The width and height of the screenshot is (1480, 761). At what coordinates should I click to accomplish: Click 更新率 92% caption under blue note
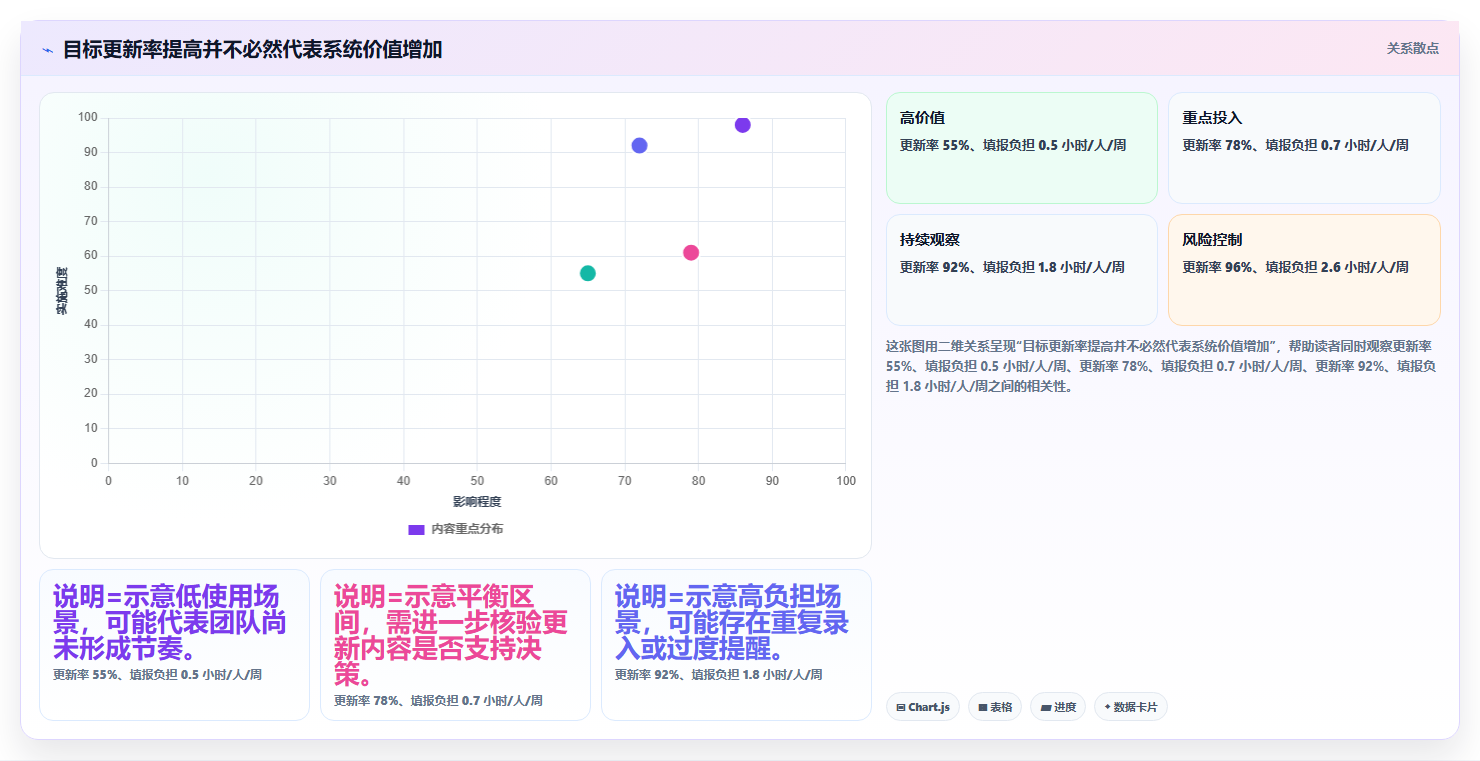click(x=719, y=675)
